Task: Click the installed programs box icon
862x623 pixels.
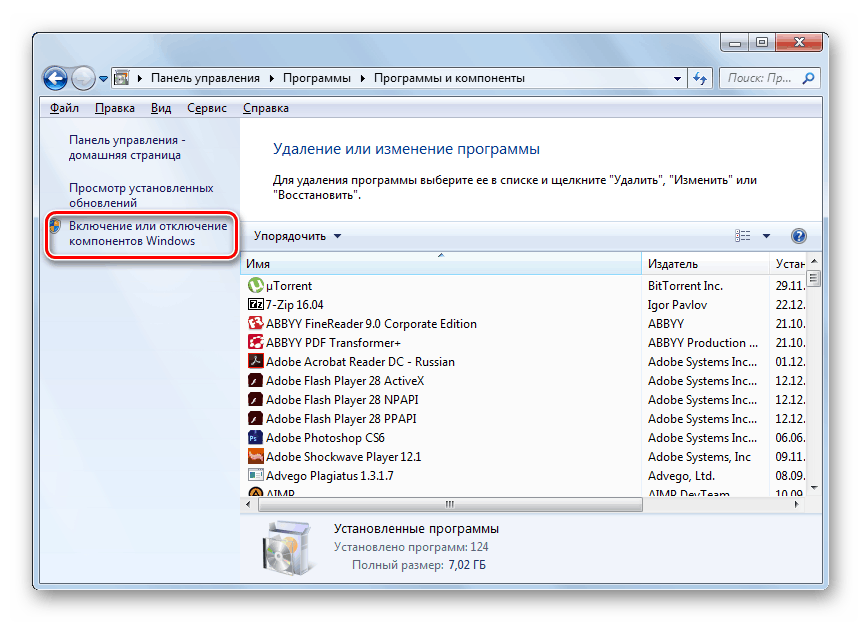Action: point(288,547)
